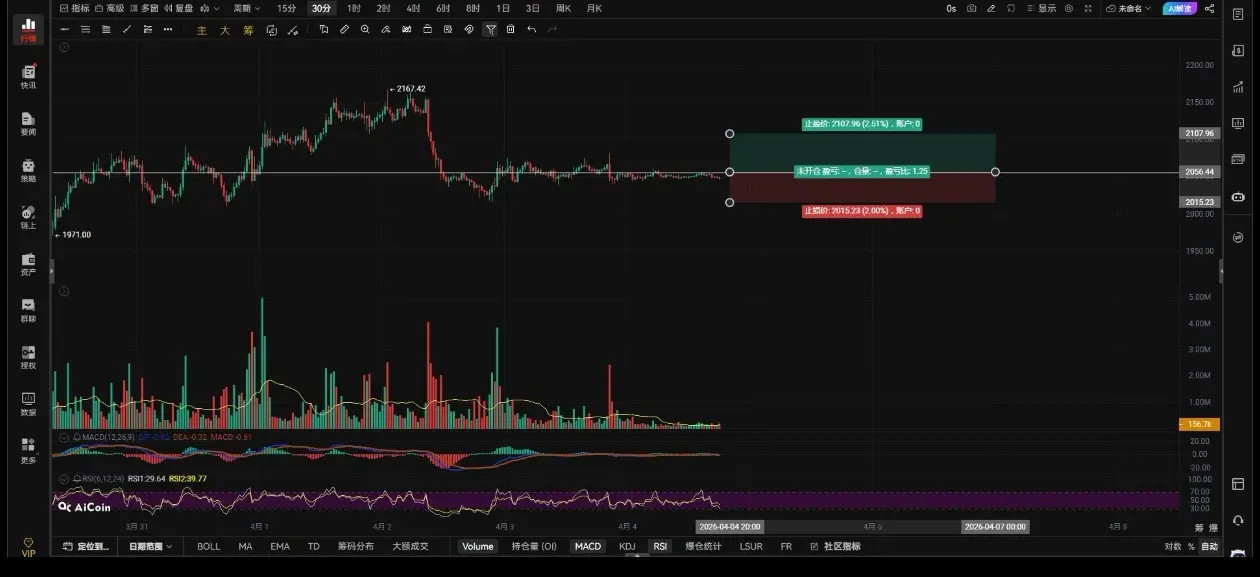Open more drawing tools ellipsis
Image resolution: width=1260 pixels, height=577 pixels.
(x=168, y=29)
